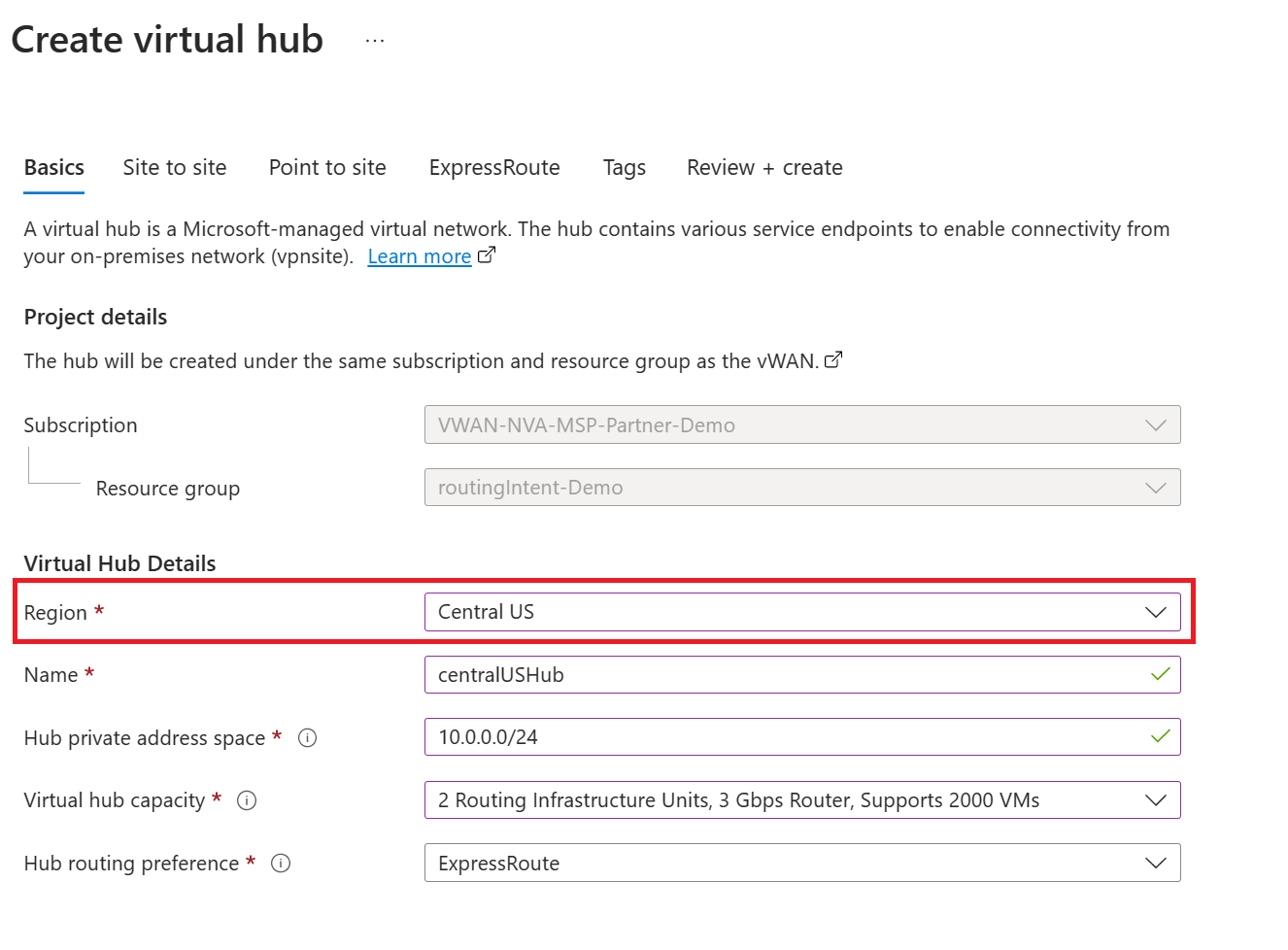Image resolution: width=1288 pixels, height=950 pixels.
Task: Click external link icon after vWAN text
Action: pyautogui.click(x=833, y=360)
